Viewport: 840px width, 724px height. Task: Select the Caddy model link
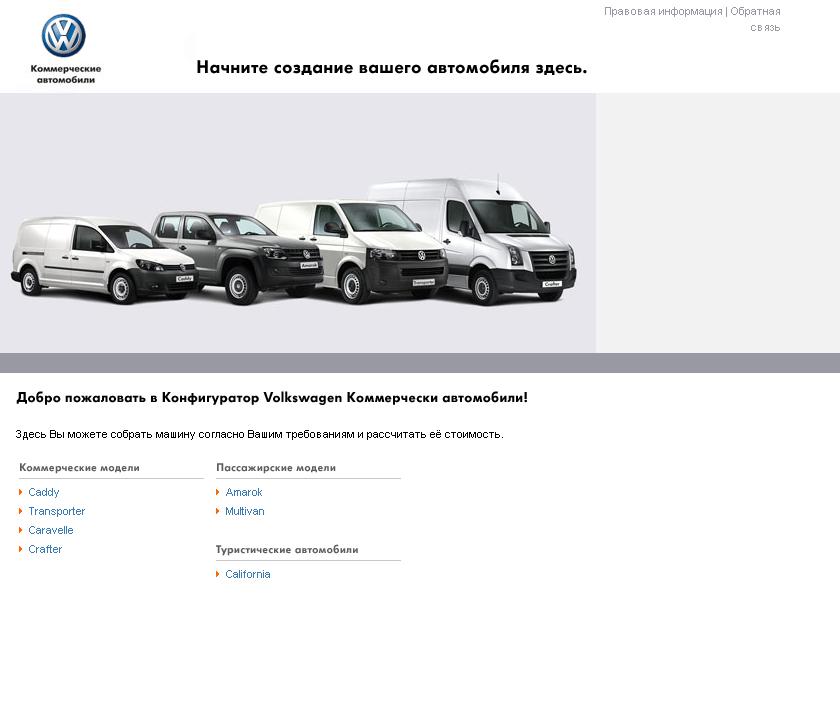pos(43,492)
